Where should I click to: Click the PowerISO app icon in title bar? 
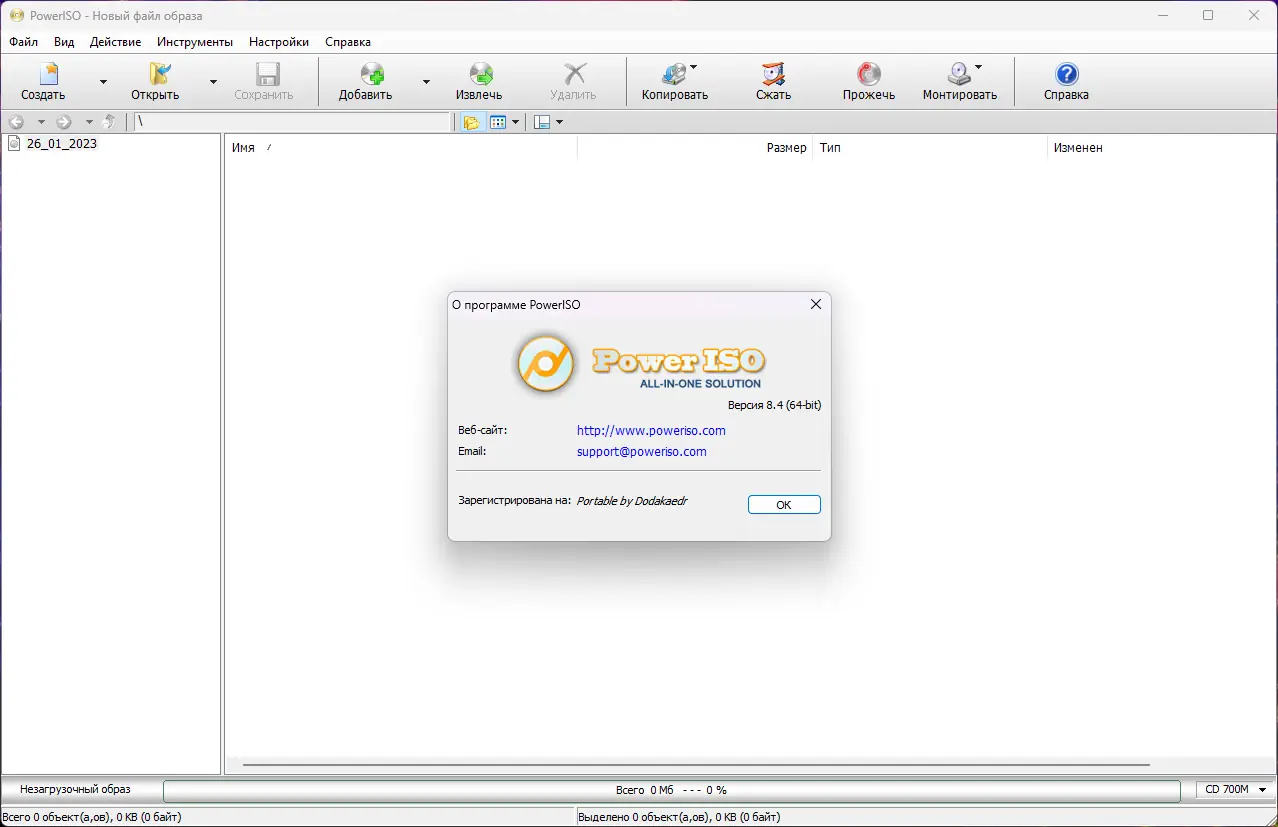coord(16,15)
